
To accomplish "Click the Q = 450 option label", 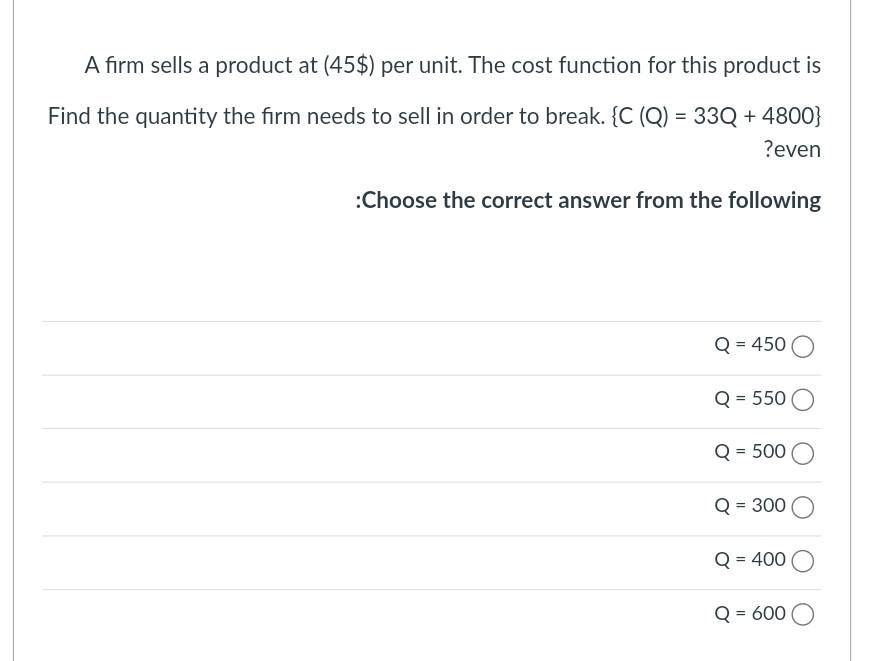I will point(749,344).
